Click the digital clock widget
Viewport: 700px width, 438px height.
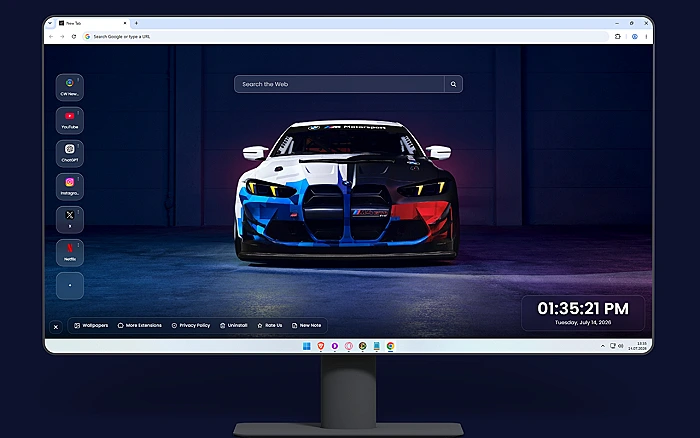tap(583, 313)
